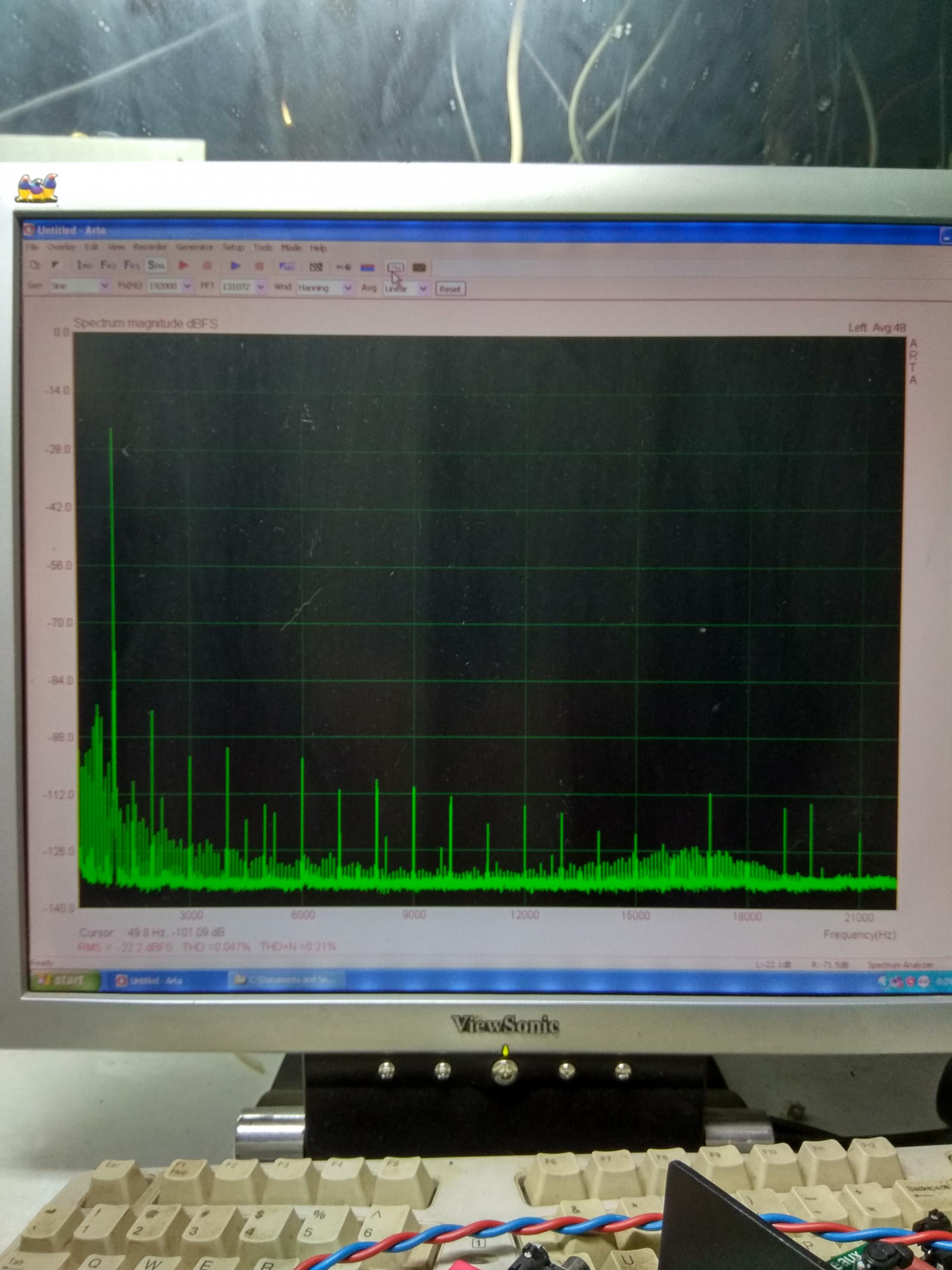Open the Mode menu
Image resolution: width=952 pixels, height=1270 pixels.
click(291, 248)
